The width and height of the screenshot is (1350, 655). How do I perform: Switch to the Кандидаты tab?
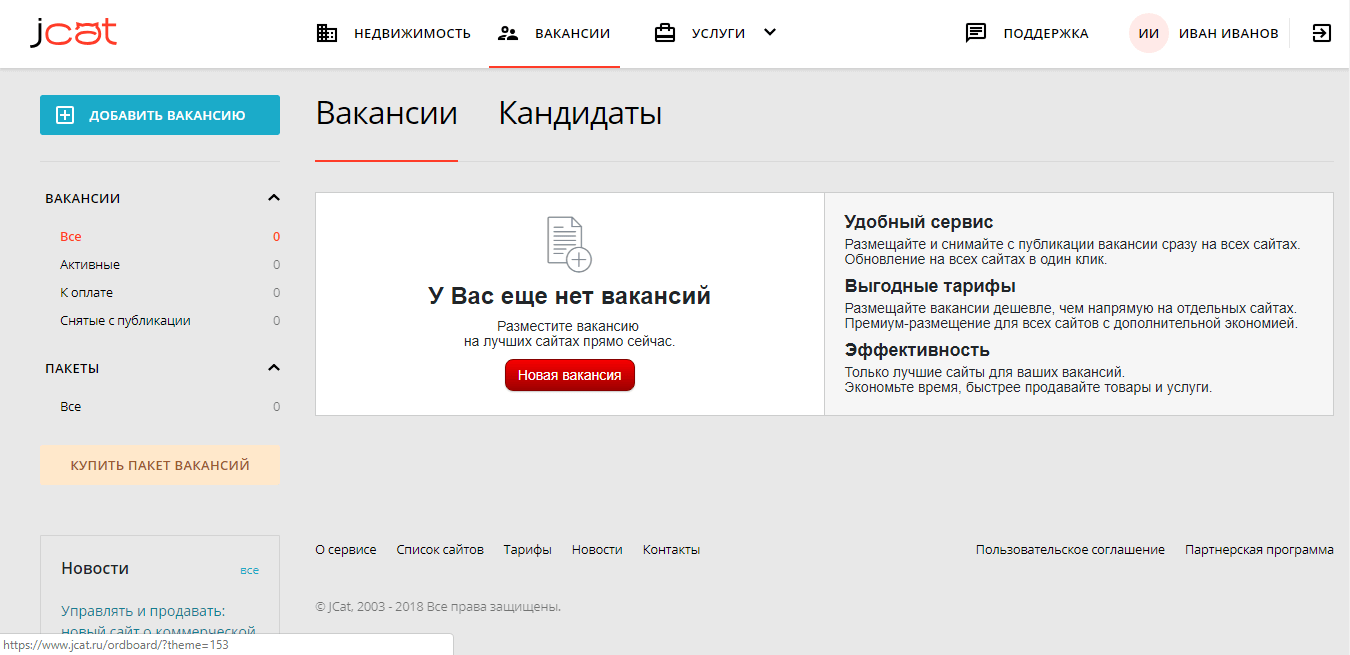(x=580, y=114)
